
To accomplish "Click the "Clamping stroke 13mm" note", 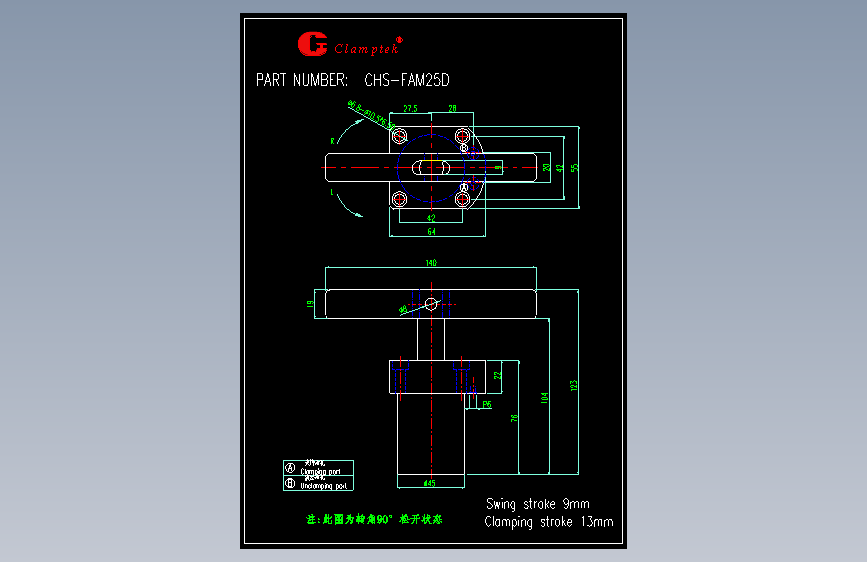I will pos(549,522).
